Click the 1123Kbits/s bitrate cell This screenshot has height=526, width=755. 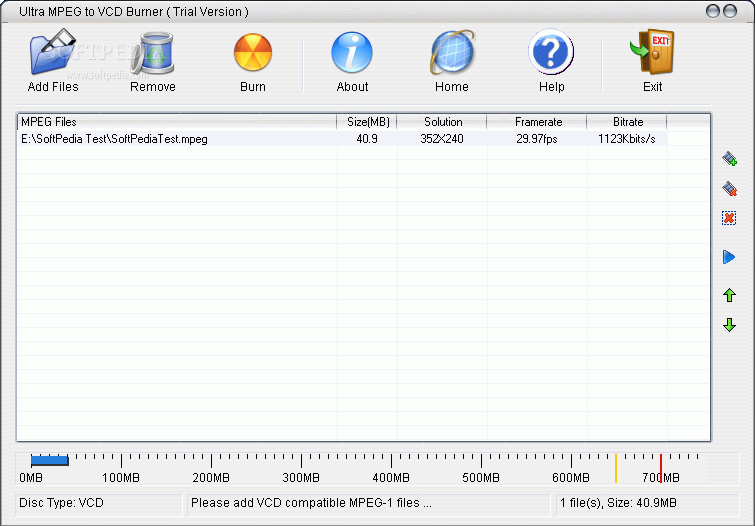tap(626, 139)
